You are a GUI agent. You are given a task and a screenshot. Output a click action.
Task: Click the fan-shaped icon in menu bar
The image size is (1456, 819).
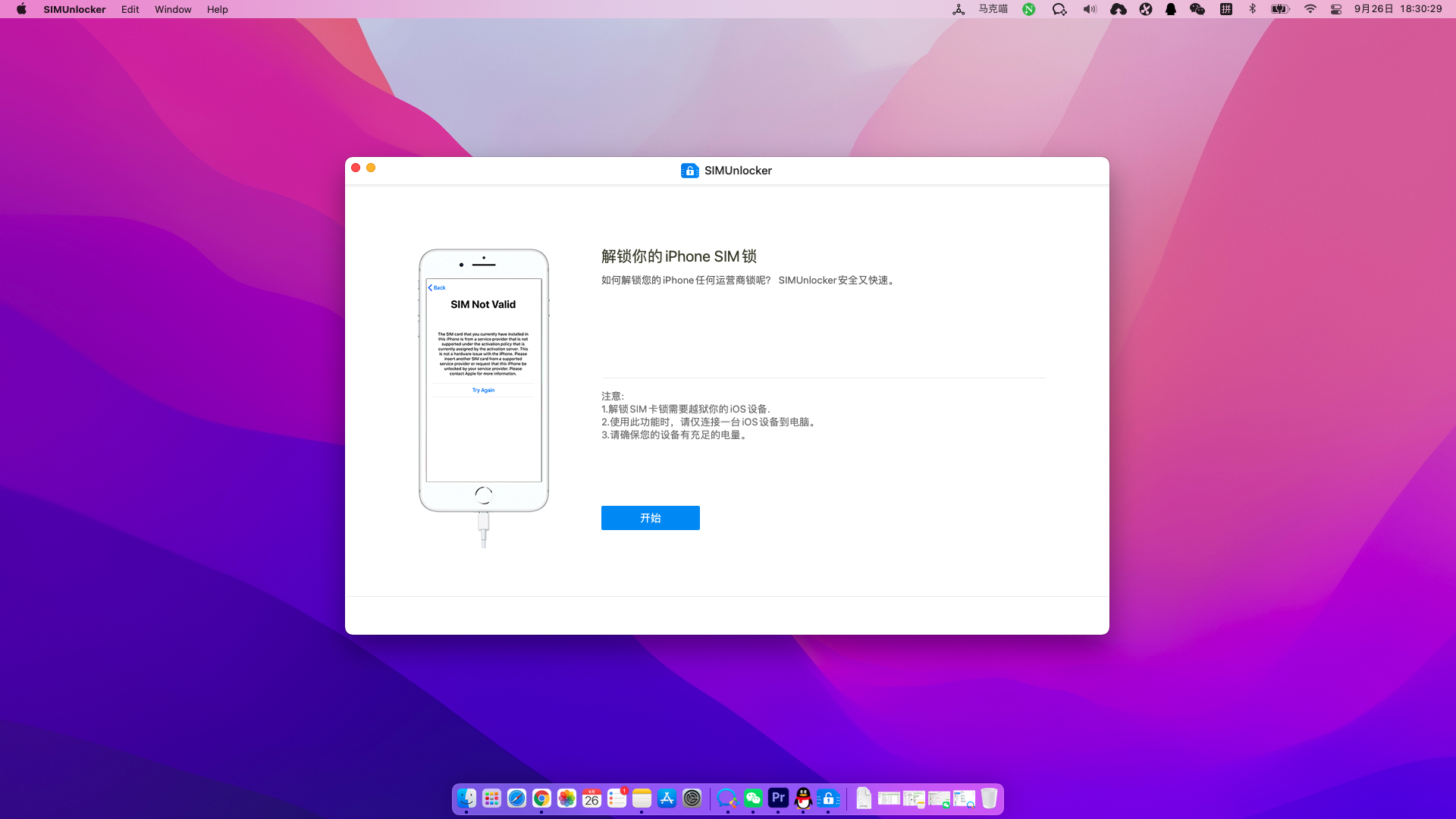coord(1146,9)
